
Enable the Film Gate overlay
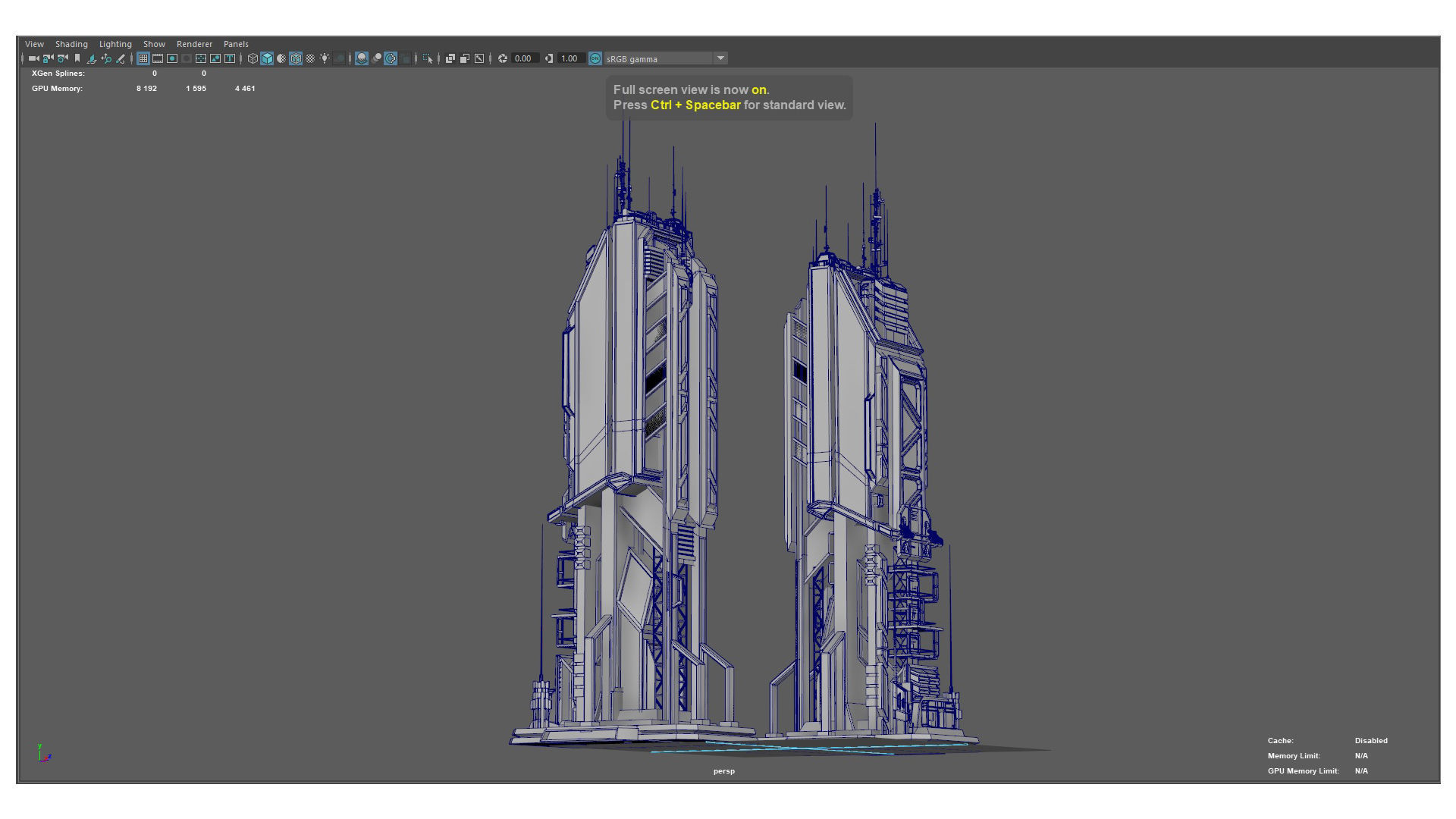pos(158,58)
